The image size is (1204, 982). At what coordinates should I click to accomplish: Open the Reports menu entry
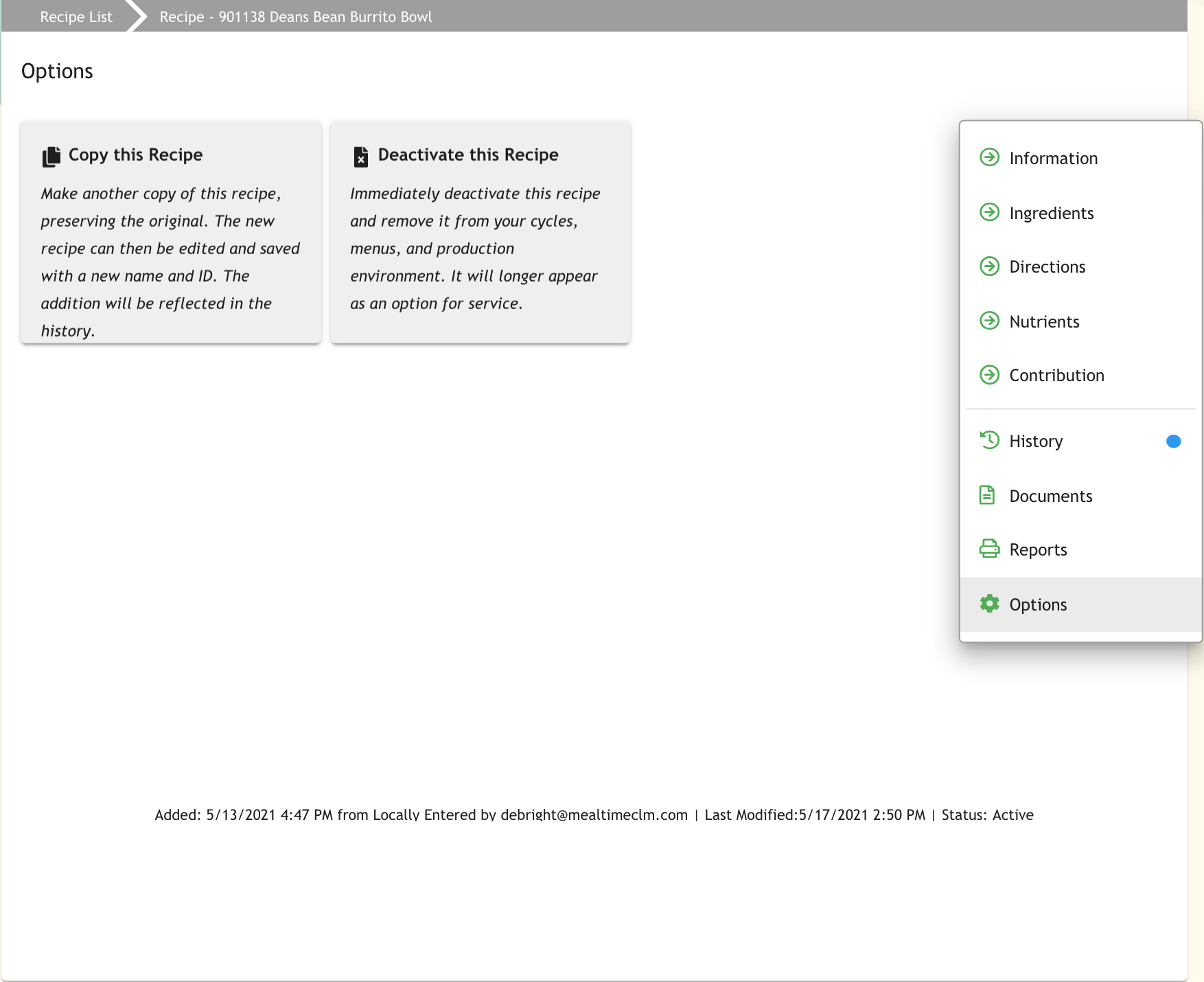1080,549
